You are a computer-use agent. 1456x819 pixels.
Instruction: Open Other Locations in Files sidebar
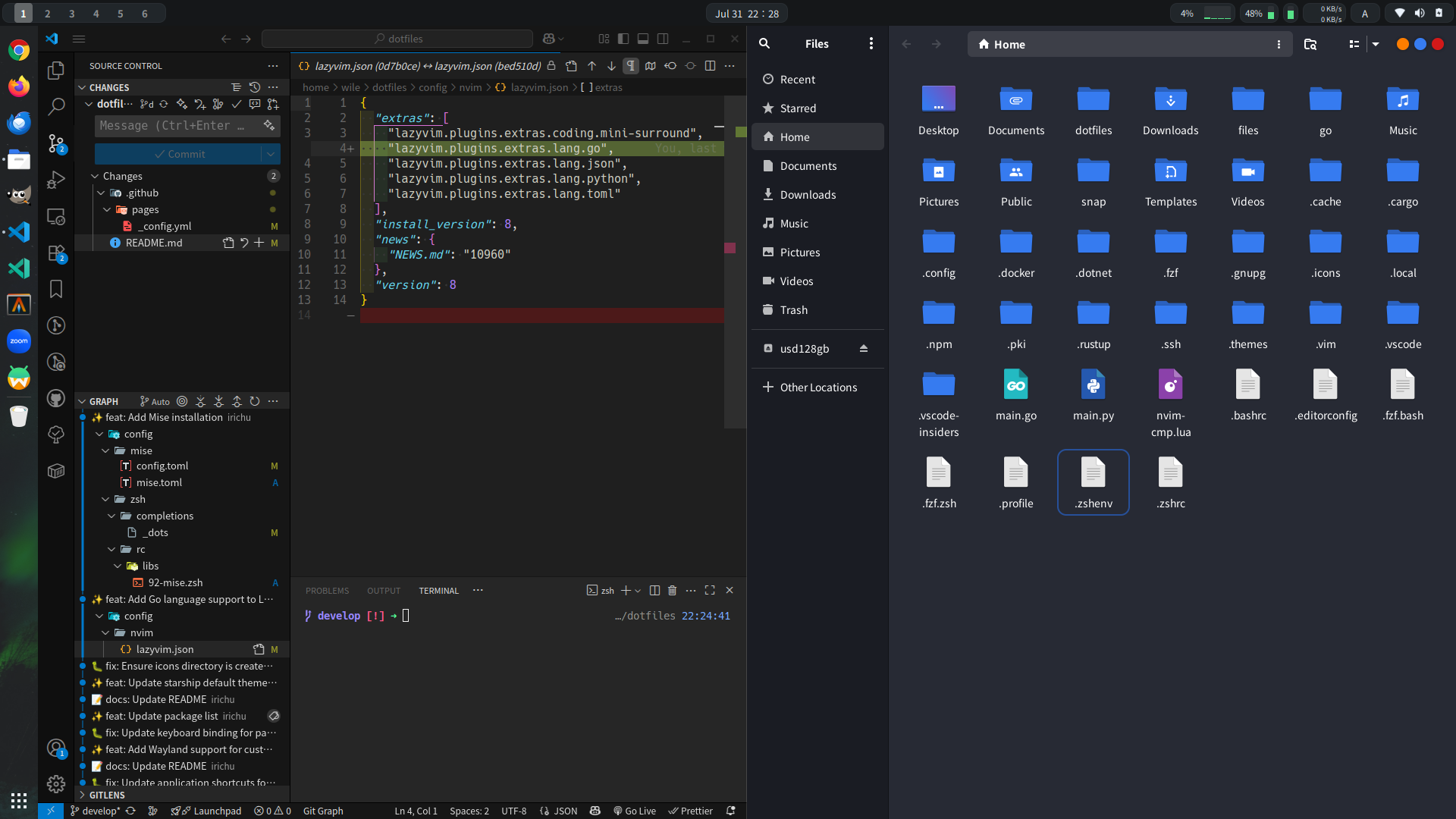coord(817,388)
